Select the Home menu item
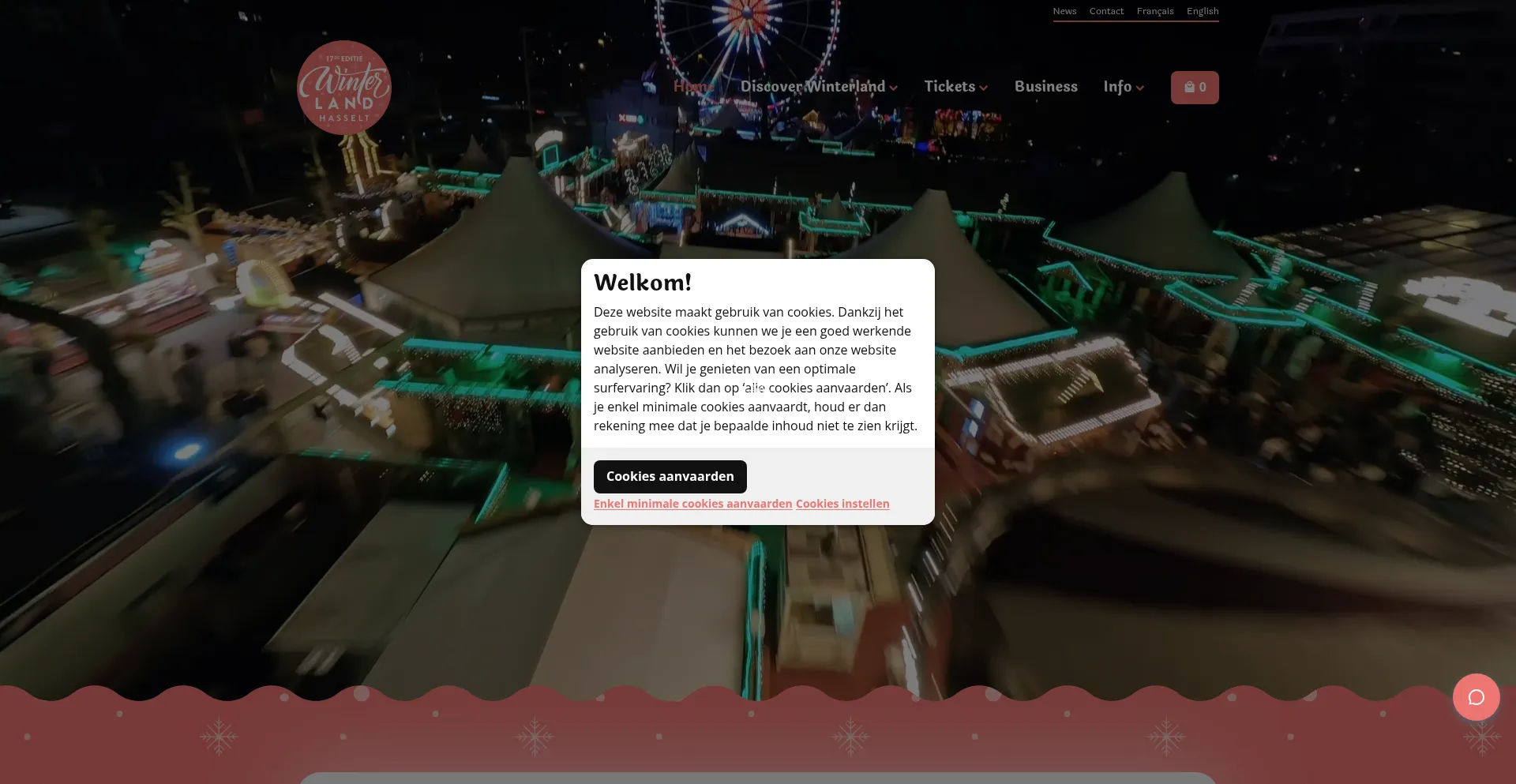 click(694, 87)
